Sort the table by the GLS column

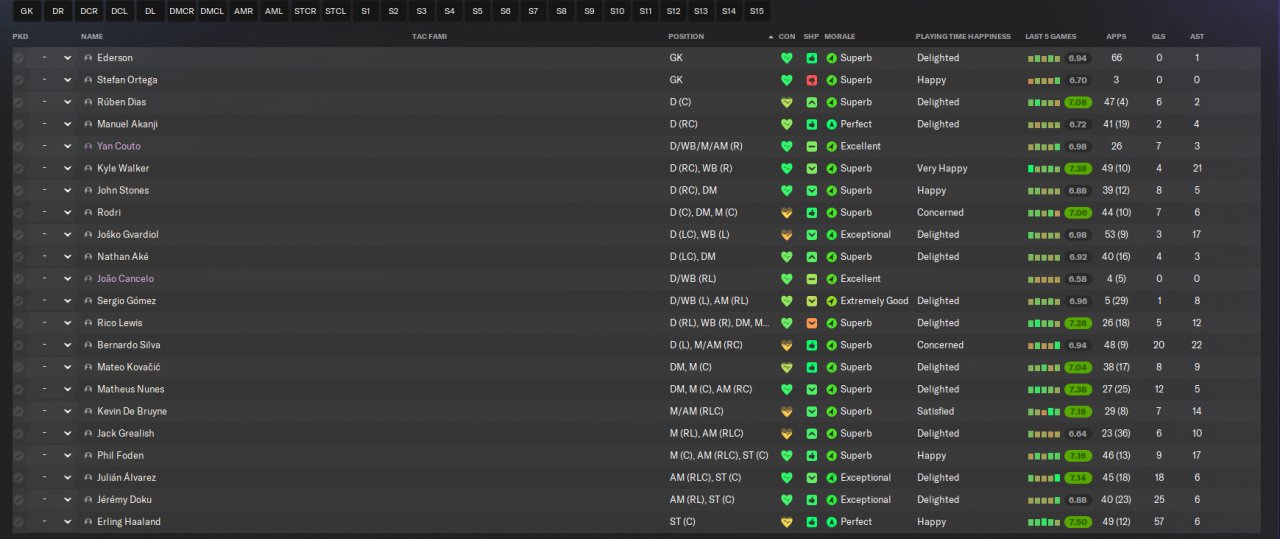pyautogui.click(x=1158, y=37)
